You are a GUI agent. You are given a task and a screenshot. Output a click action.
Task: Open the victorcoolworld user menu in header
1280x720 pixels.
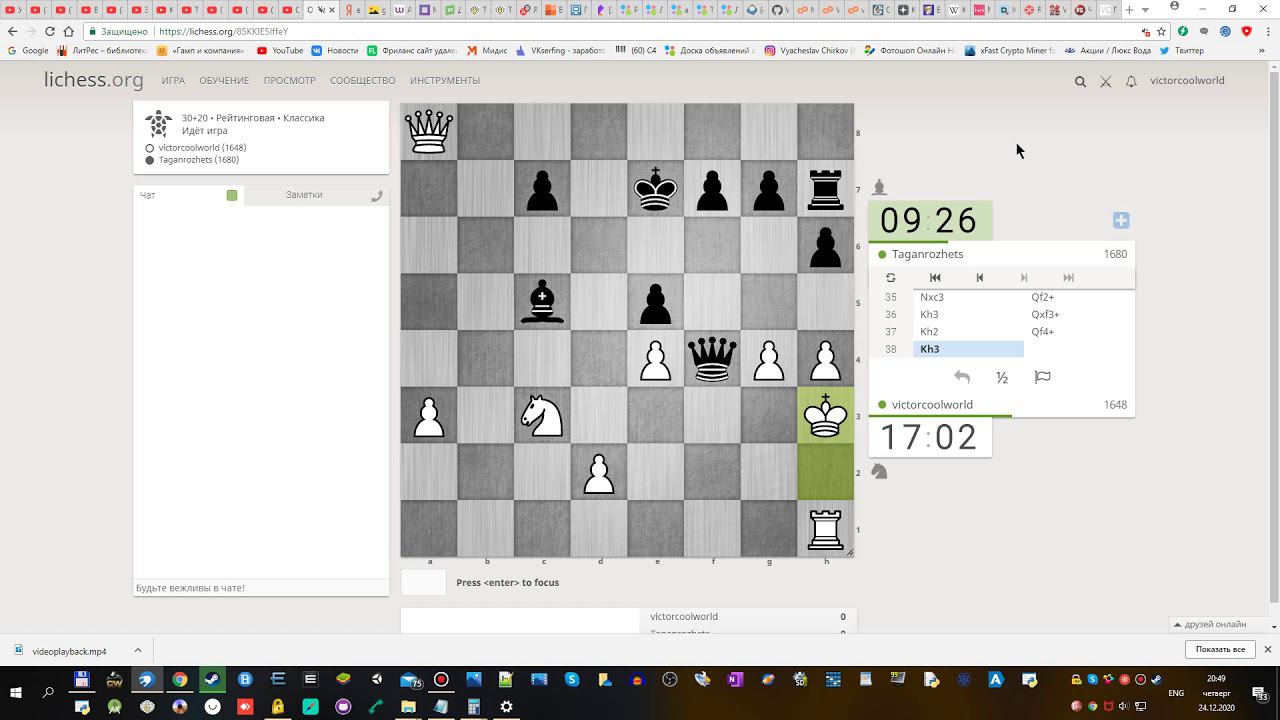[1187, 81]
